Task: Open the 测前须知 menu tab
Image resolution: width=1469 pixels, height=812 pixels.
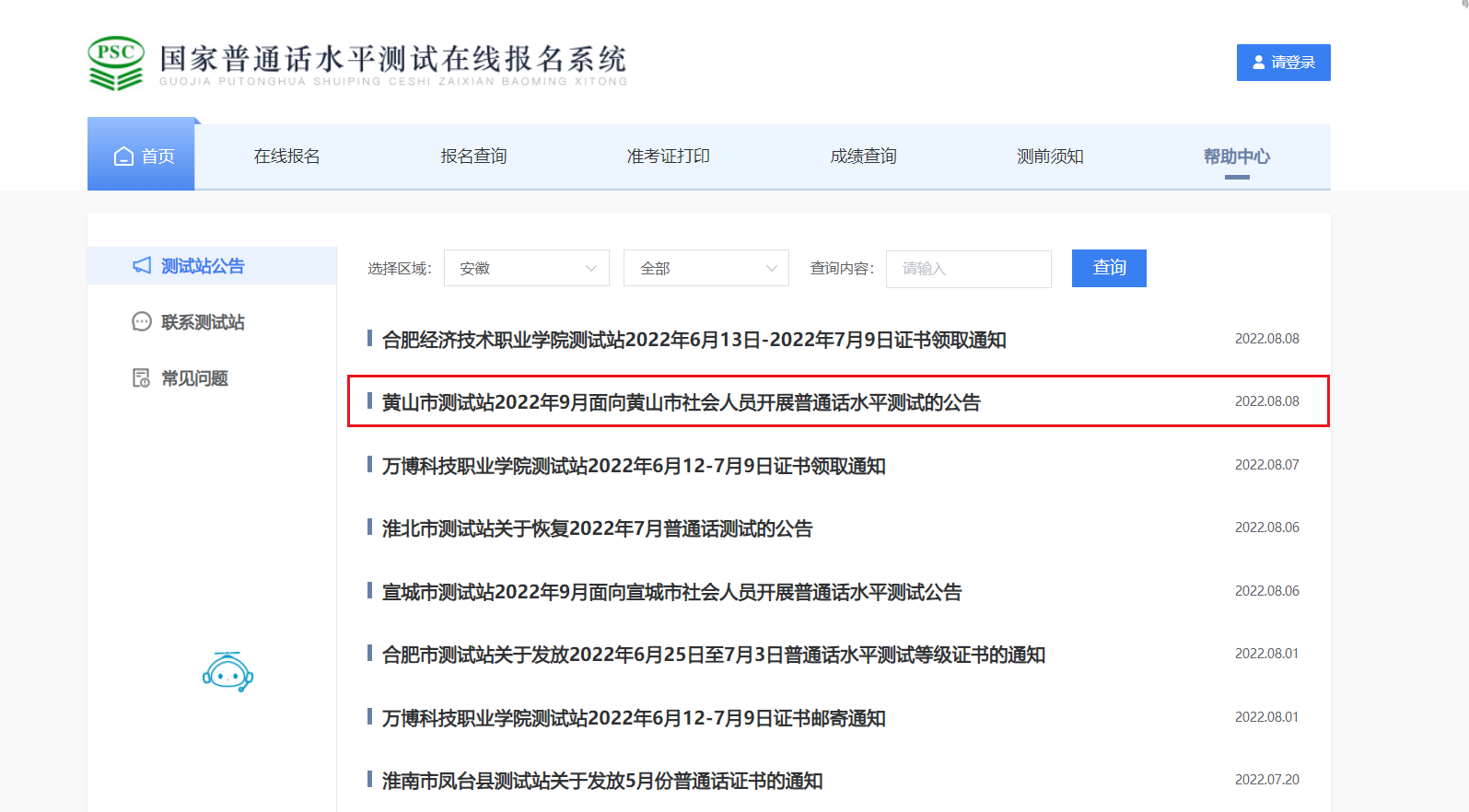Action: pos(1050,157)
